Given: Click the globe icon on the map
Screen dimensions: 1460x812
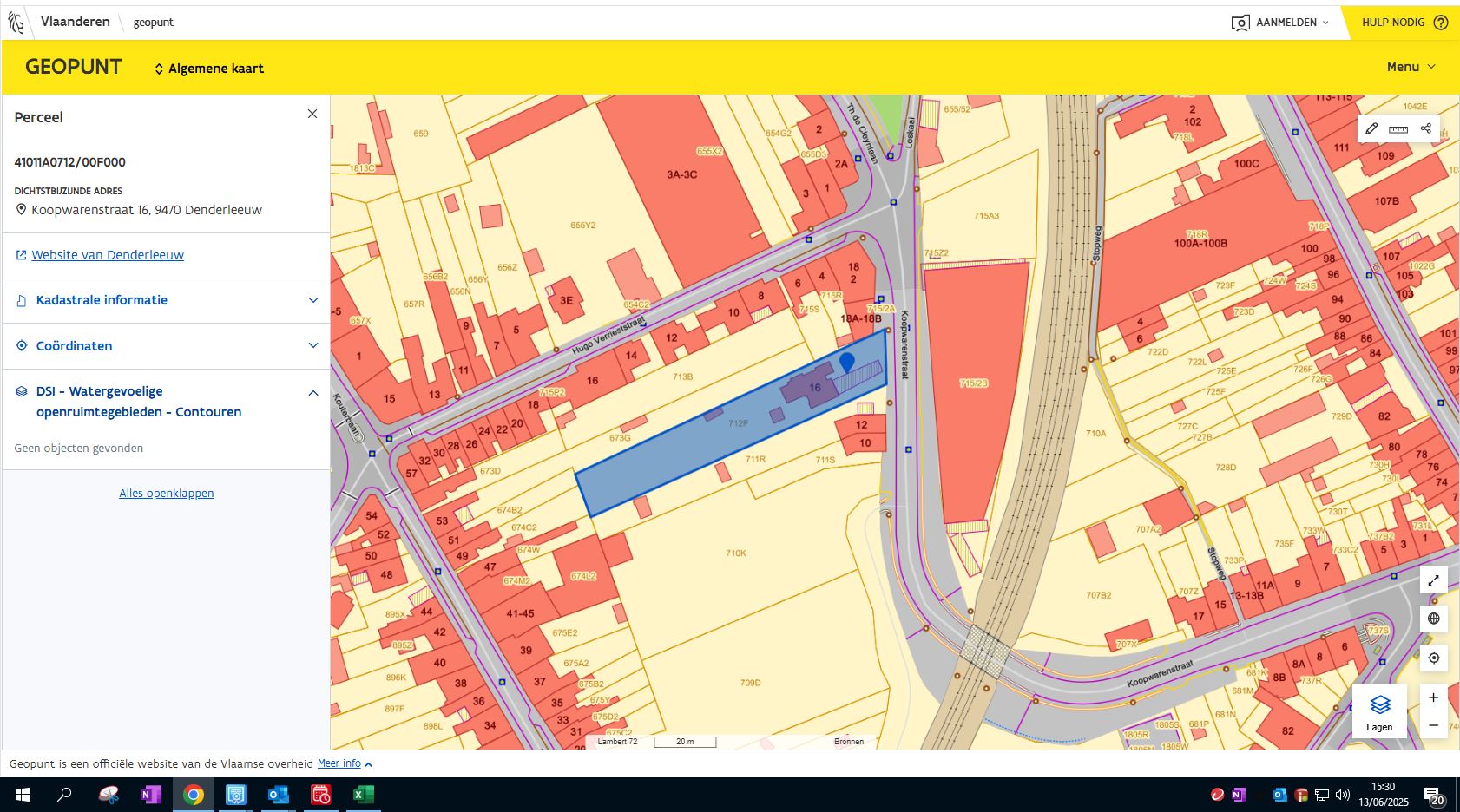Looking at the screenshot, I should click(x=1433, y=619).
